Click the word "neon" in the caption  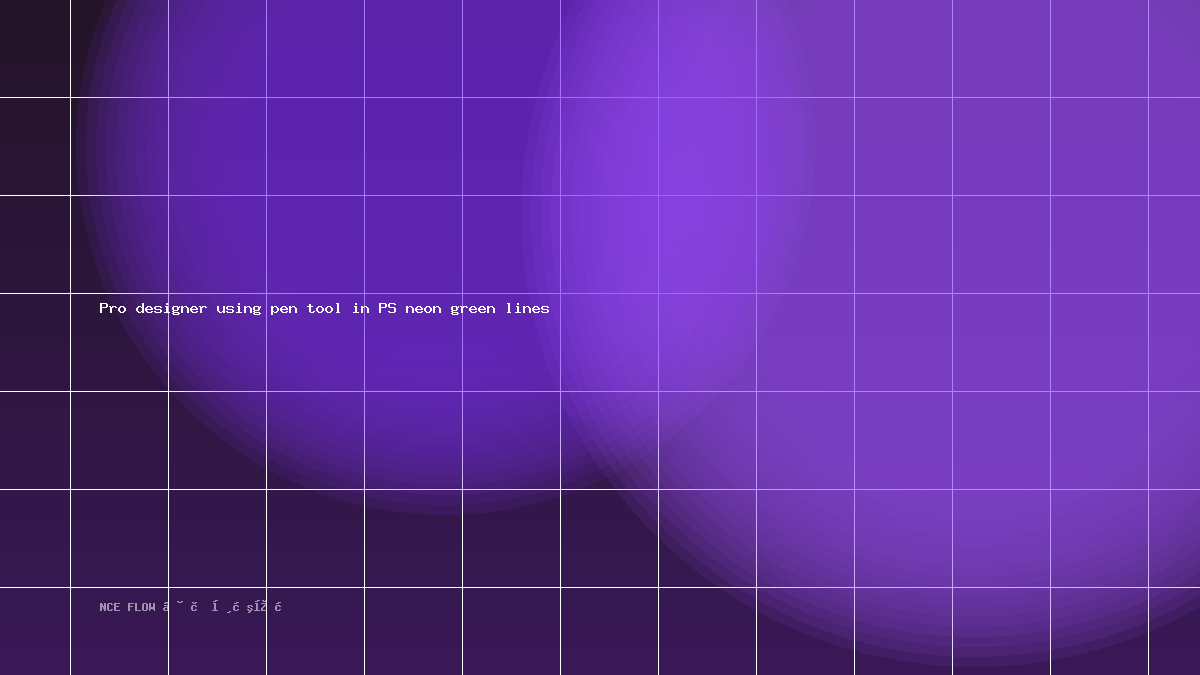[x=423, y=309]
